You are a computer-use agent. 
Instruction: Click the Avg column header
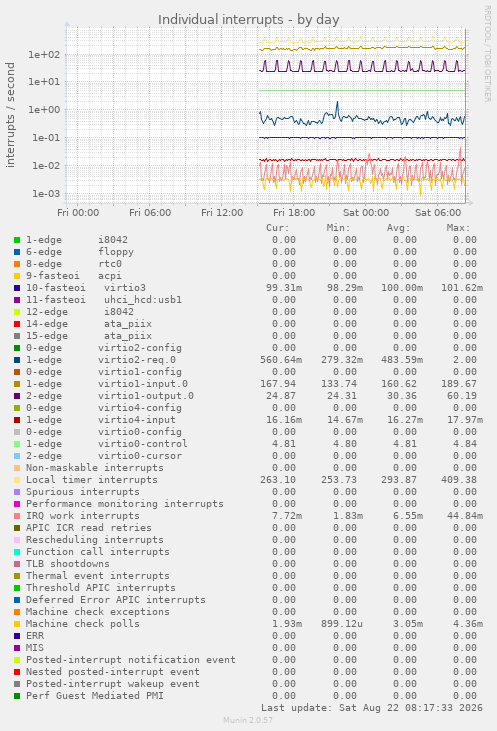coord(398,228)
